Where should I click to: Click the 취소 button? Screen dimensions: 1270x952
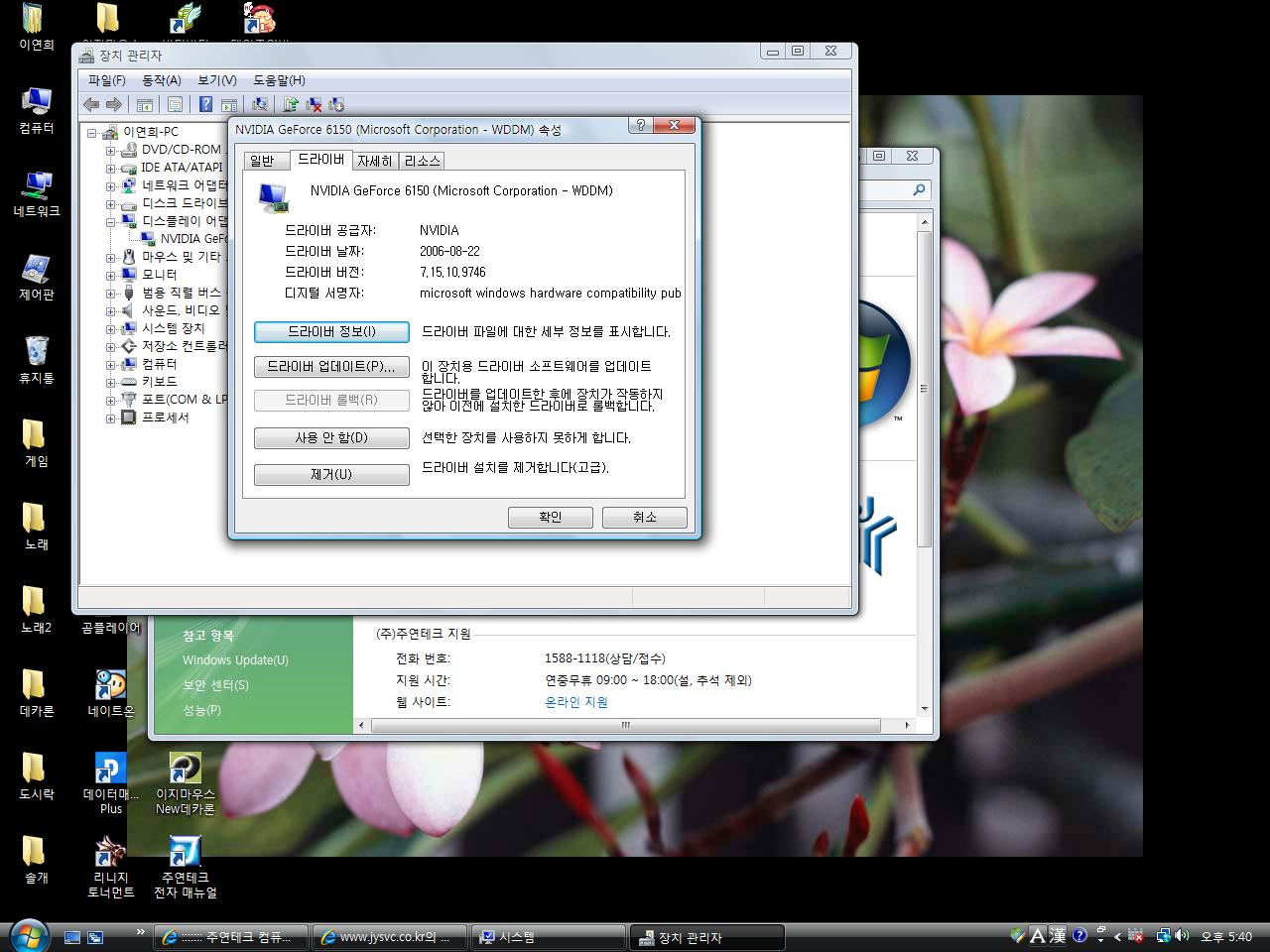(x=644, y=517)
